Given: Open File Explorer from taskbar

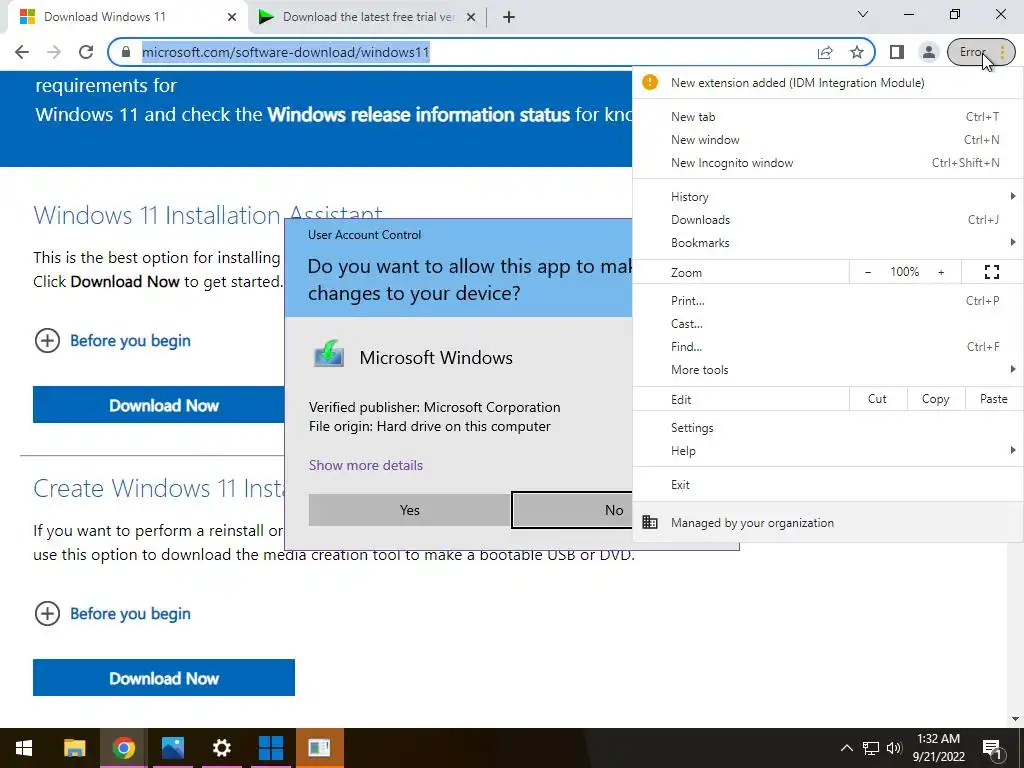Looking at the screenshot, I should (x=74, y=748).
